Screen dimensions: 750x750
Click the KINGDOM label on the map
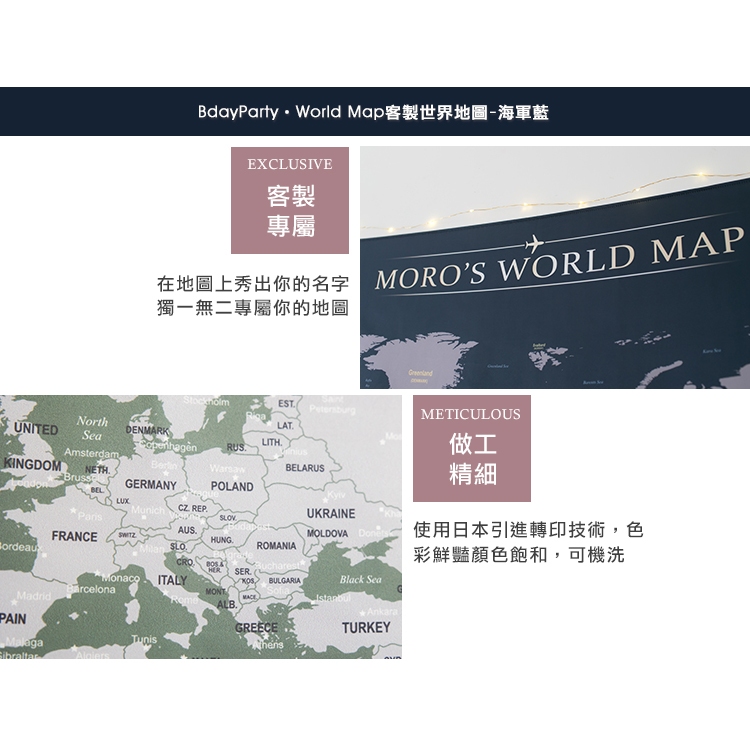click(33, 464)
